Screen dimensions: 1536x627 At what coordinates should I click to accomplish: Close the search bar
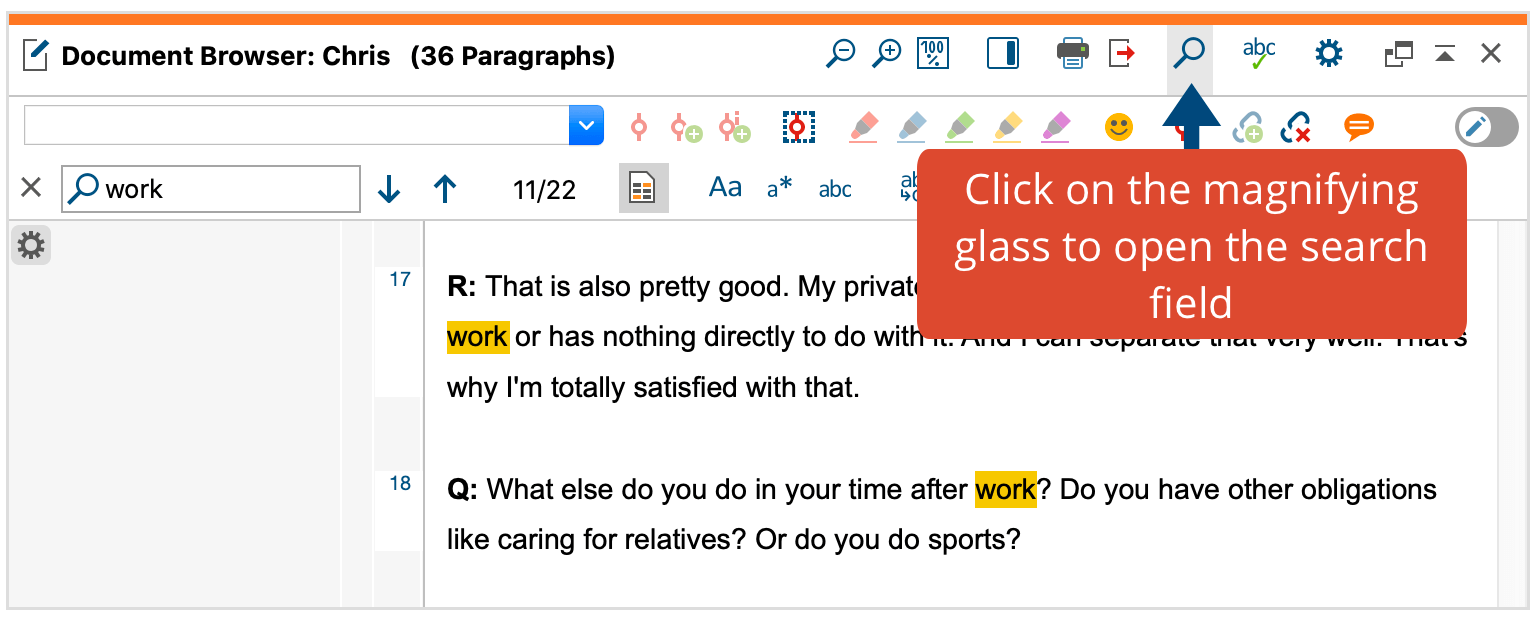tap(31, 187)
